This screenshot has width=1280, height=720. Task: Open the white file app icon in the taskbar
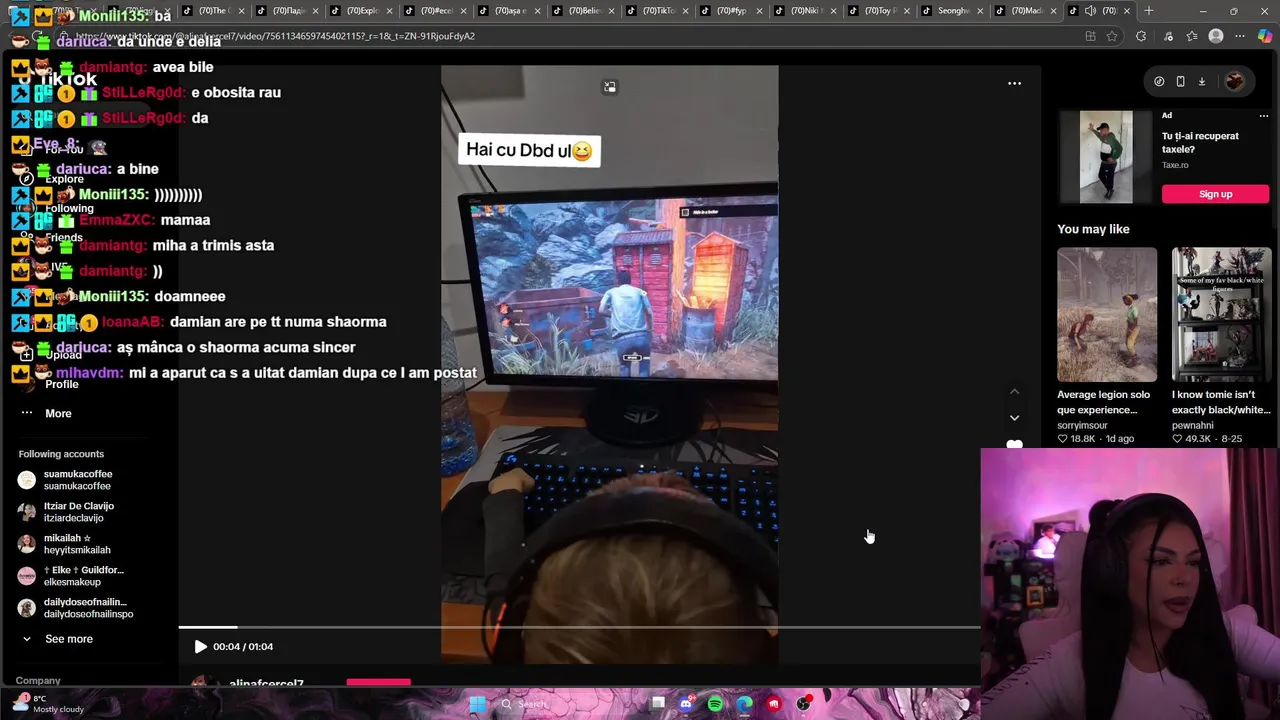coord(658,704)
